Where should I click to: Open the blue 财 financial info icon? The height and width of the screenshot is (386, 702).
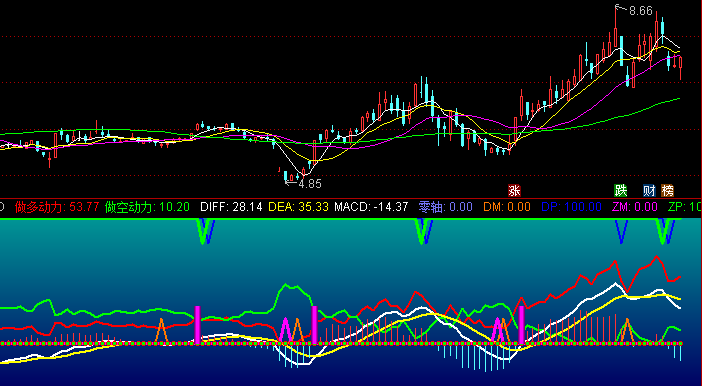[649, 191]
